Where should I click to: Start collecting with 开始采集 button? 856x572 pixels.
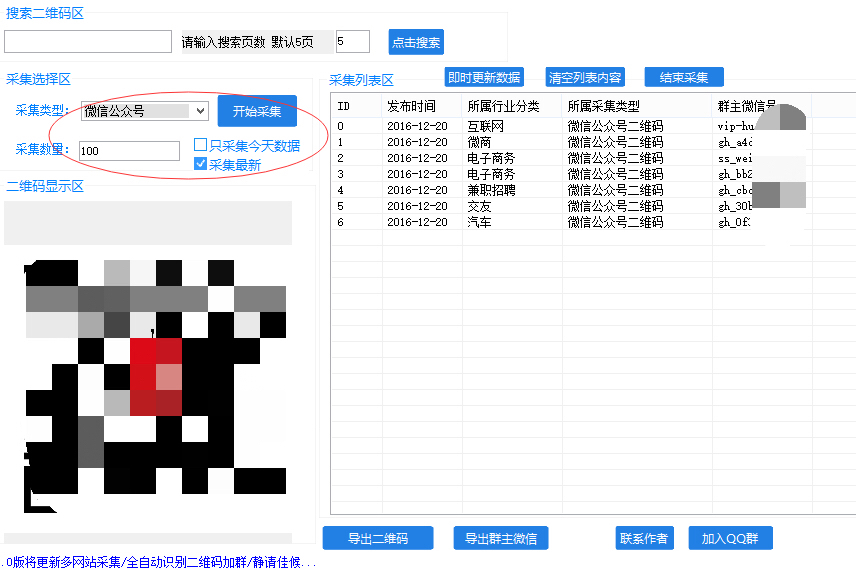[257, 111]
